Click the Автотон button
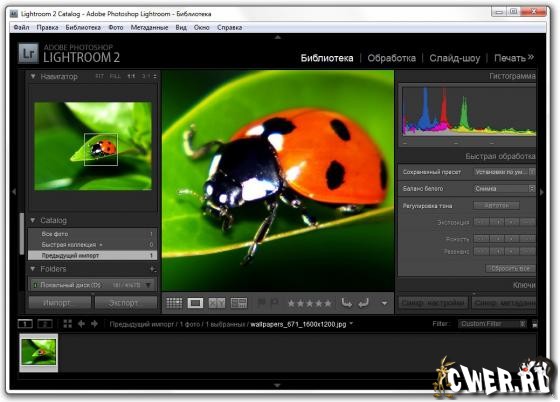560x402 pixels. (x=496, y=205)
